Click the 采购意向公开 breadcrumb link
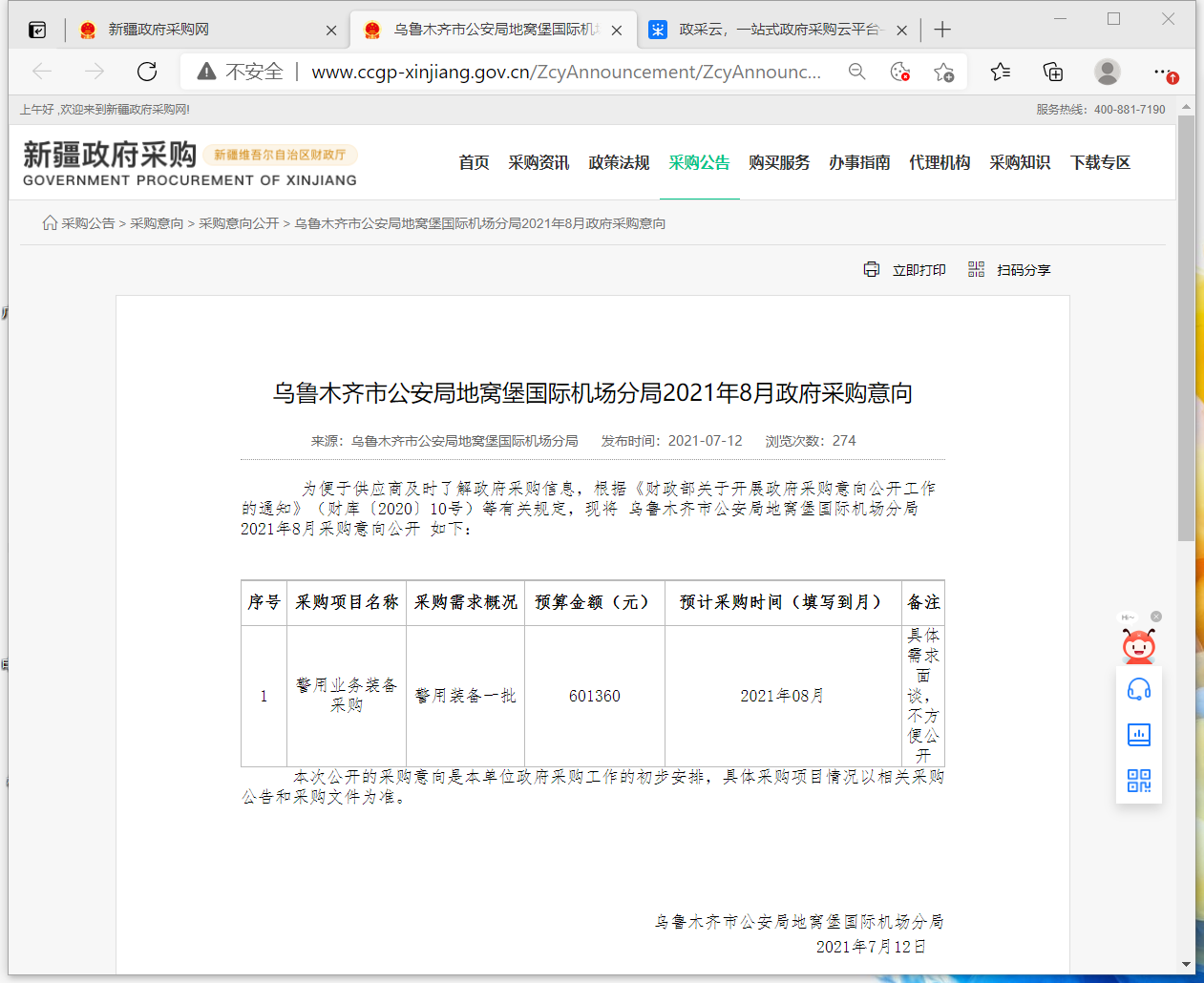Screen dimensions: 1204x983 click(239, 223)
